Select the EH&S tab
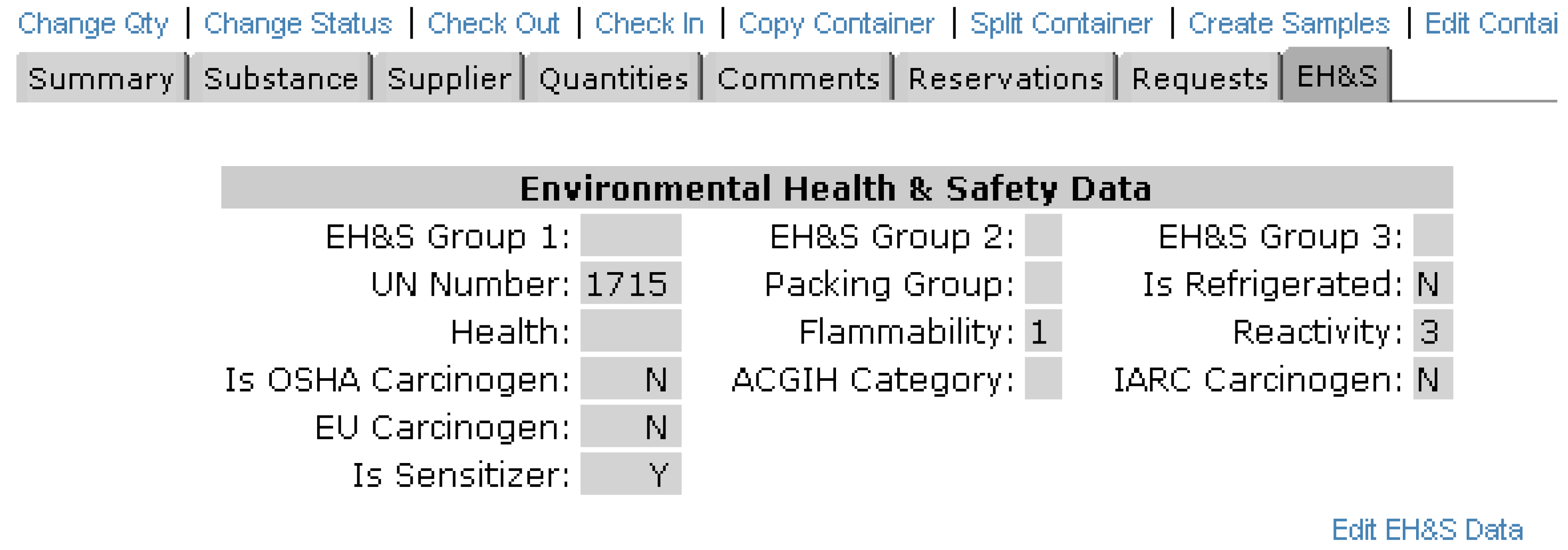 [1337, 76]
